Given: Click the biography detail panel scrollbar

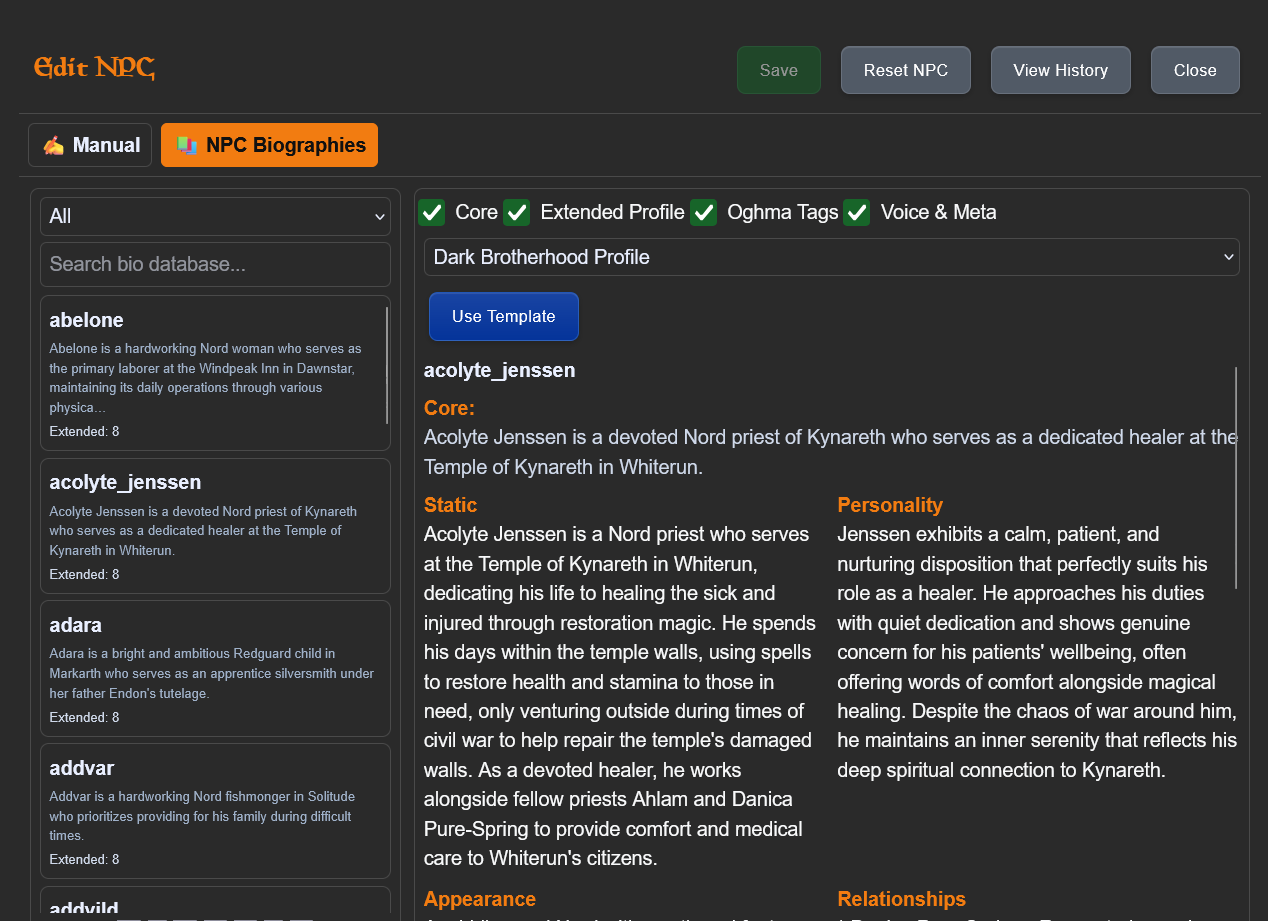Looking at the screenshot, I should (1236, 478).
